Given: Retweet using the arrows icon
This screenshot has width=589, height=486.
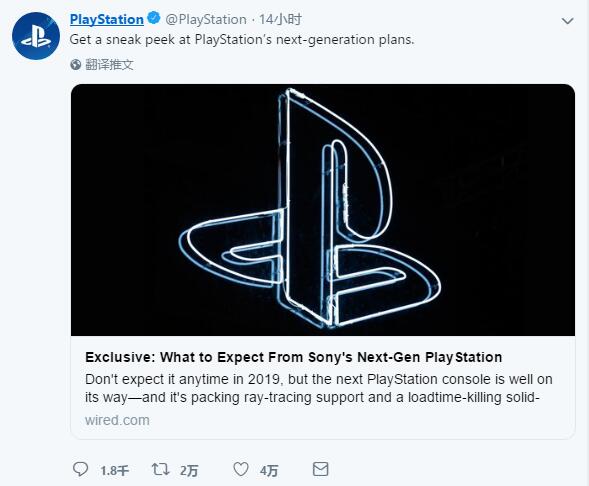Looking at the screenshot, I should pos(160,469).
